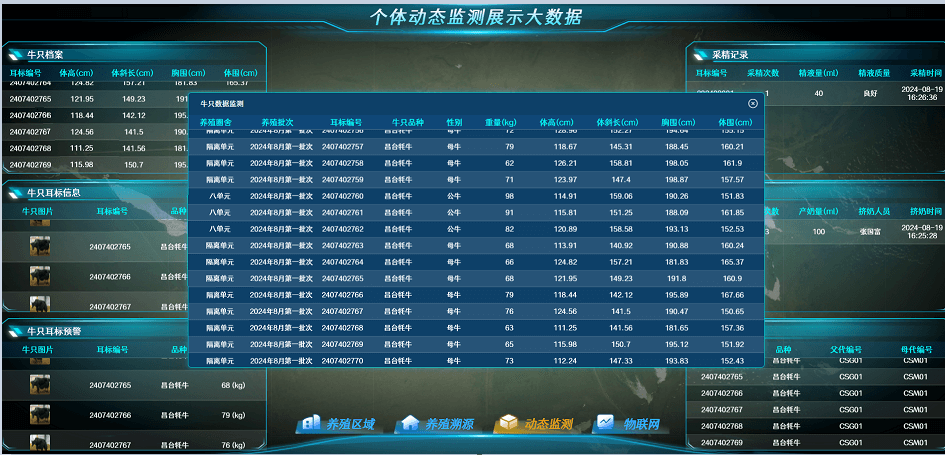Screen dimensions: 945x455
Task: Switch to the 物联网 tab label
Action: pos(642,425)
